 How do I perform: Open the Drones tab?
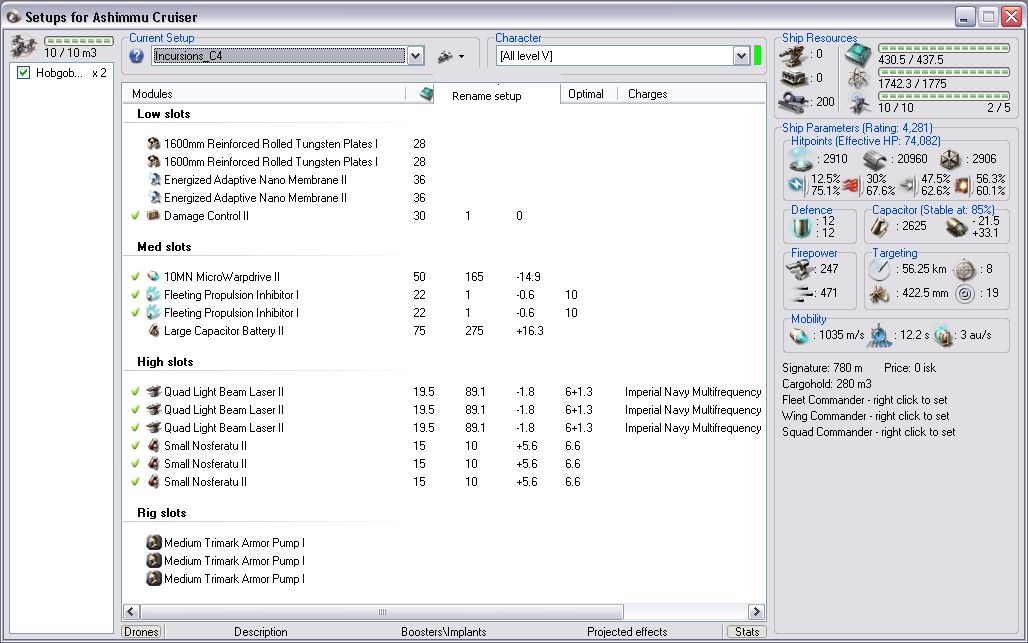(x=142, y=632)
